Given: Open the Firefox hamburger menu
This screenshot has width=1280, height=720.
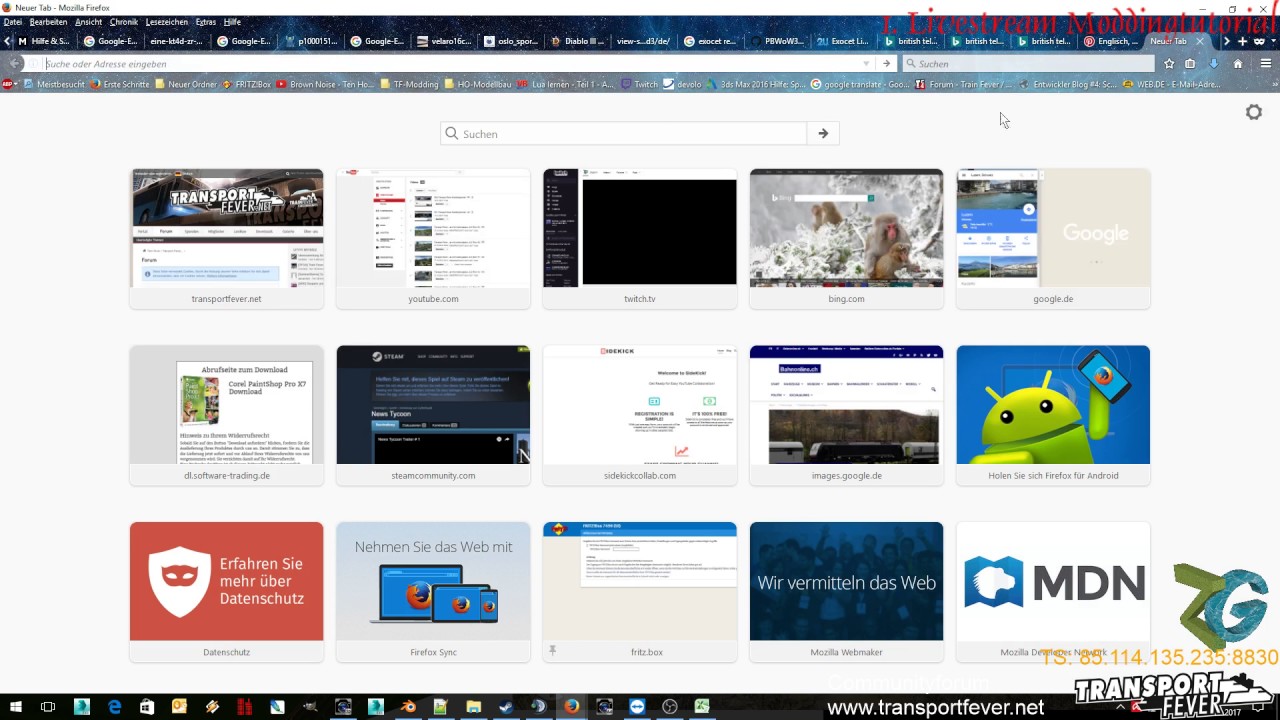Looking at the screenshot, I should click(1265, 63).
